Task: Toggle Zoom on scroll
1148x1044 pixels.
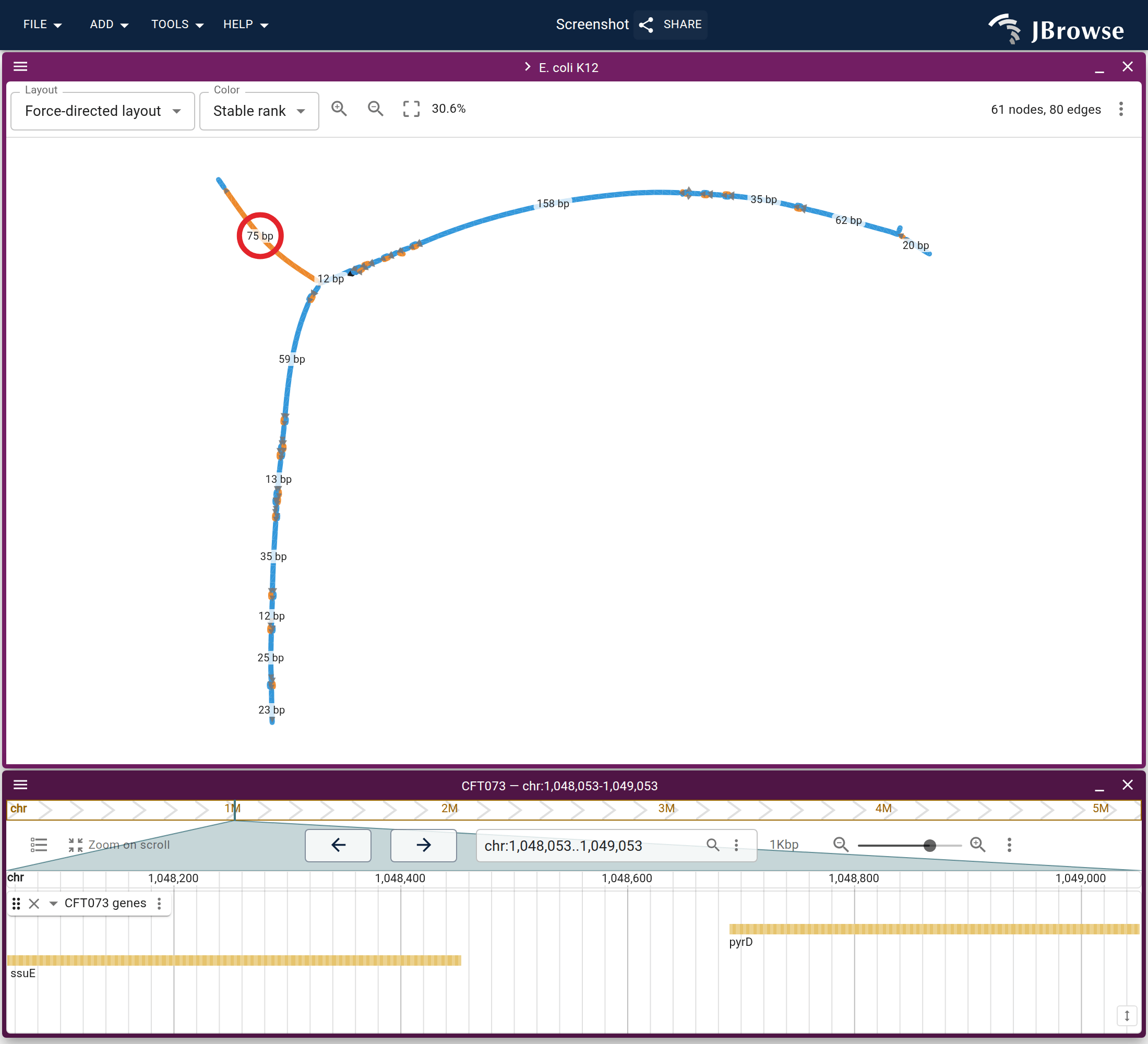Action: [119, 845]
